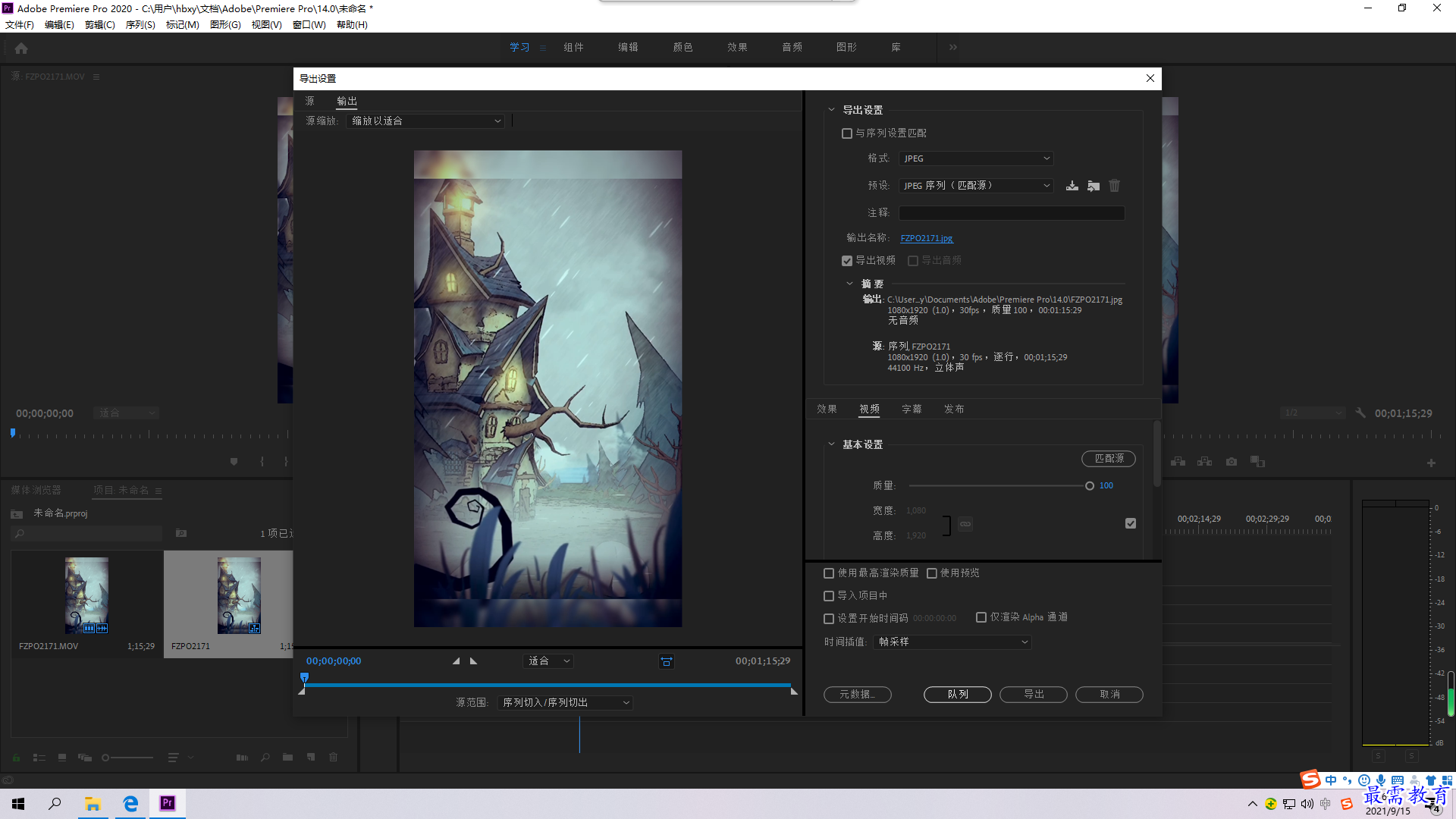Collapse the export settings section
The width and height of the screenshot is (1456, 819).
point(831,110)
